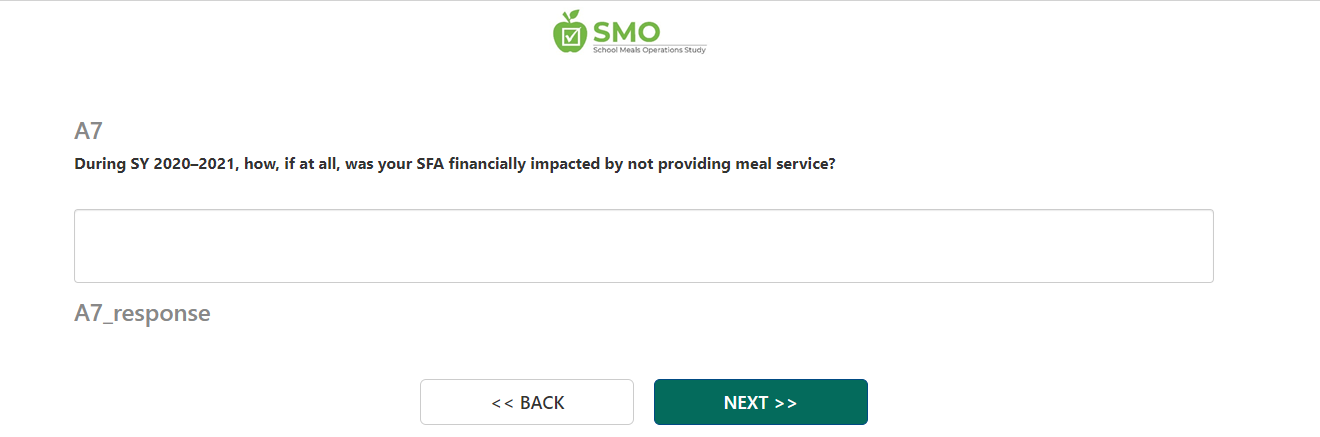
Task: Click the question text about SFA financial impact
Action: point(455,164)
